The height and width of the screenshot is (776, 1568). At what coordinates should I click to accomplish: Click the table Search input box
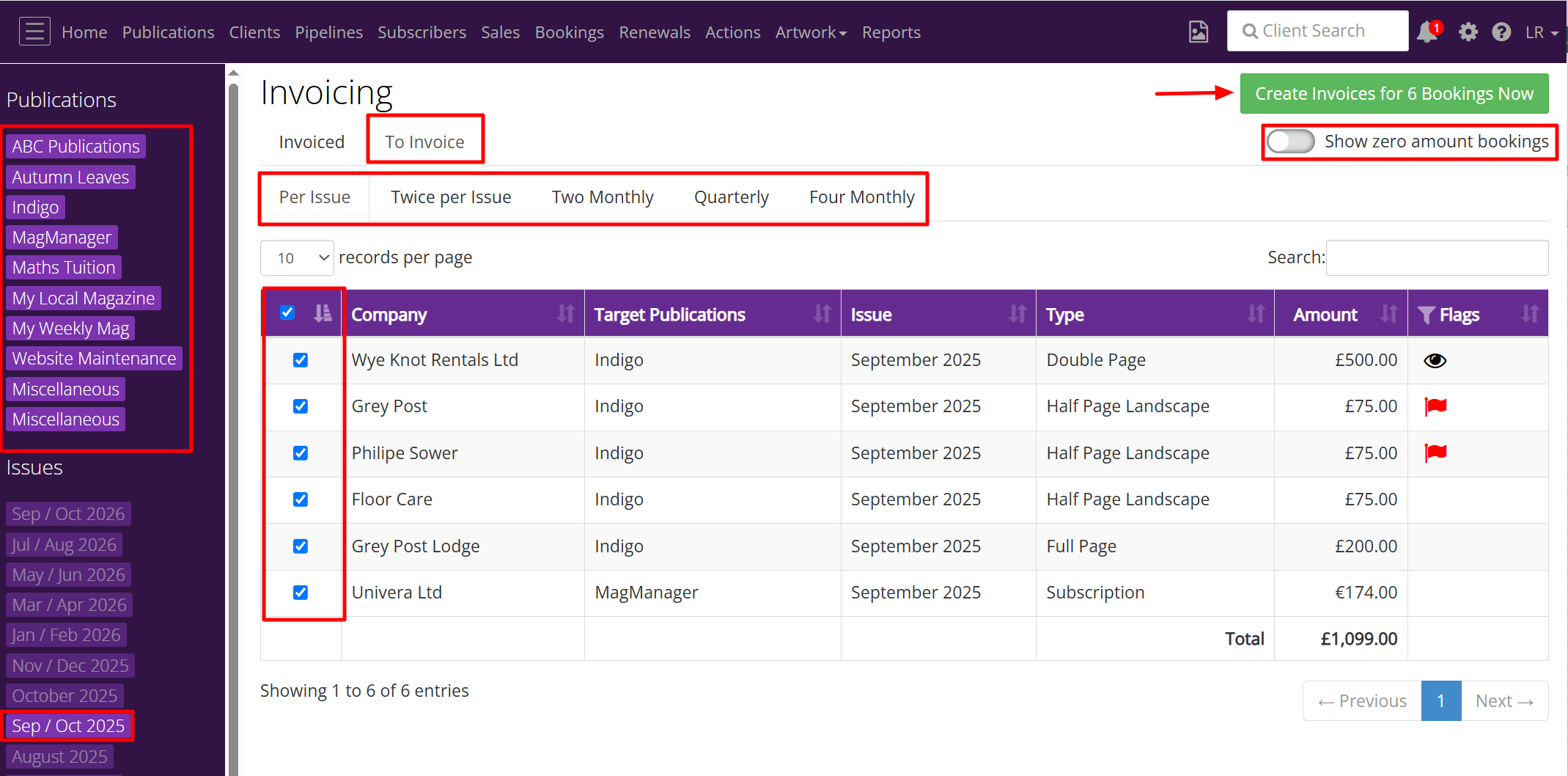point(1437,257)
